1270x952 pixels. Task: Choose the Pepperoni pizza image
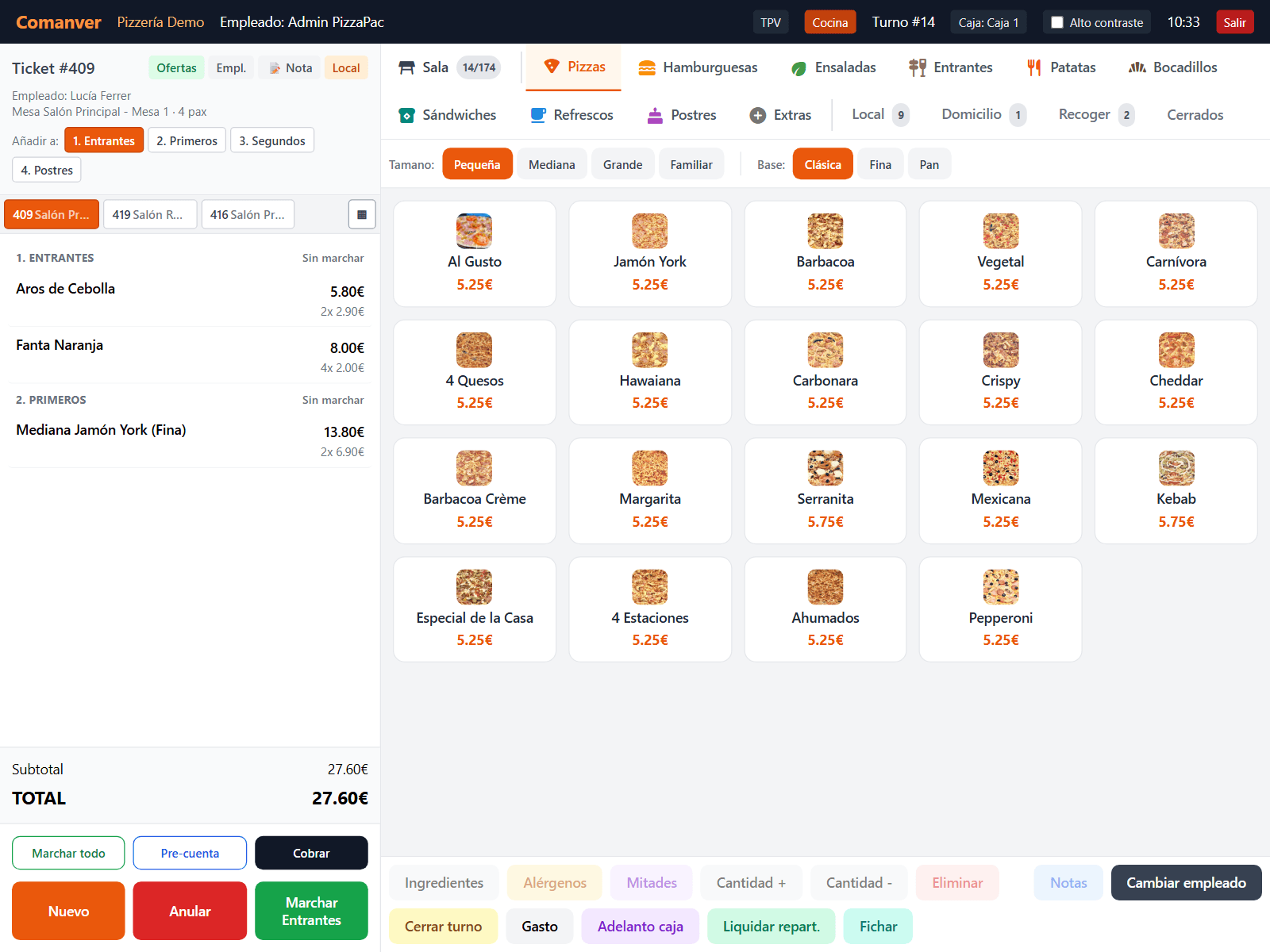[x=1001, y=587]
